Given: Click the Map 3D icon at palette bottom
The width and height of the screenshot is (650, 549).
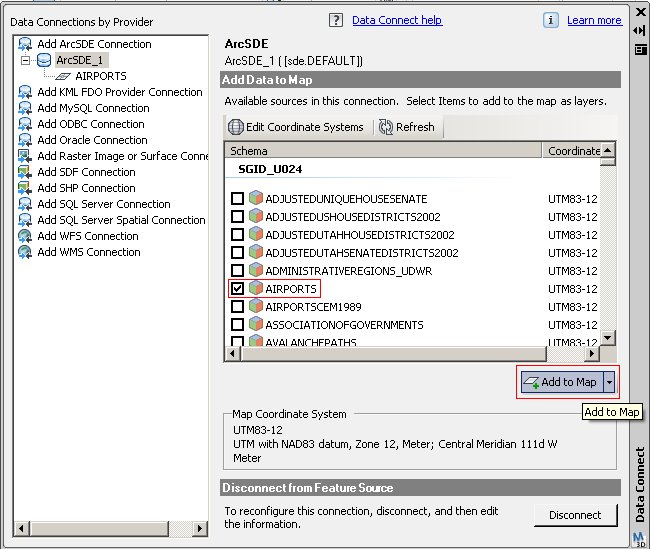Looking at the screenshot, I should click(640, 540).
